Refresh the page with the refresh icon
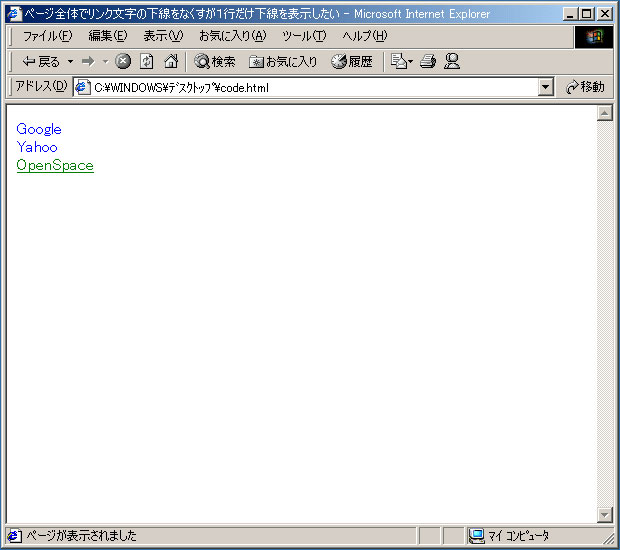 147,62
